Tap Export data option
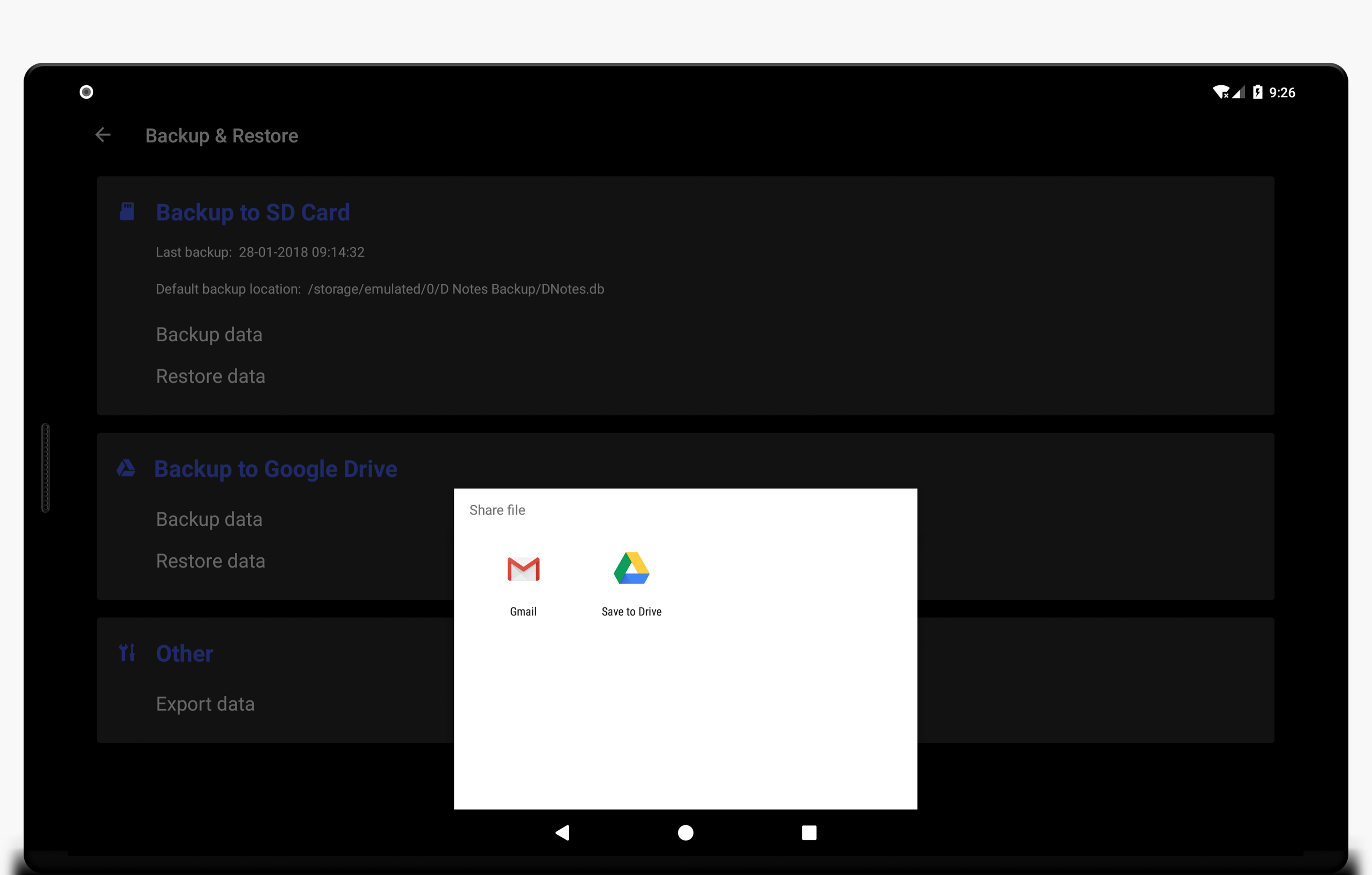This screenshot has width=1372, height=875. click(205, 704)
